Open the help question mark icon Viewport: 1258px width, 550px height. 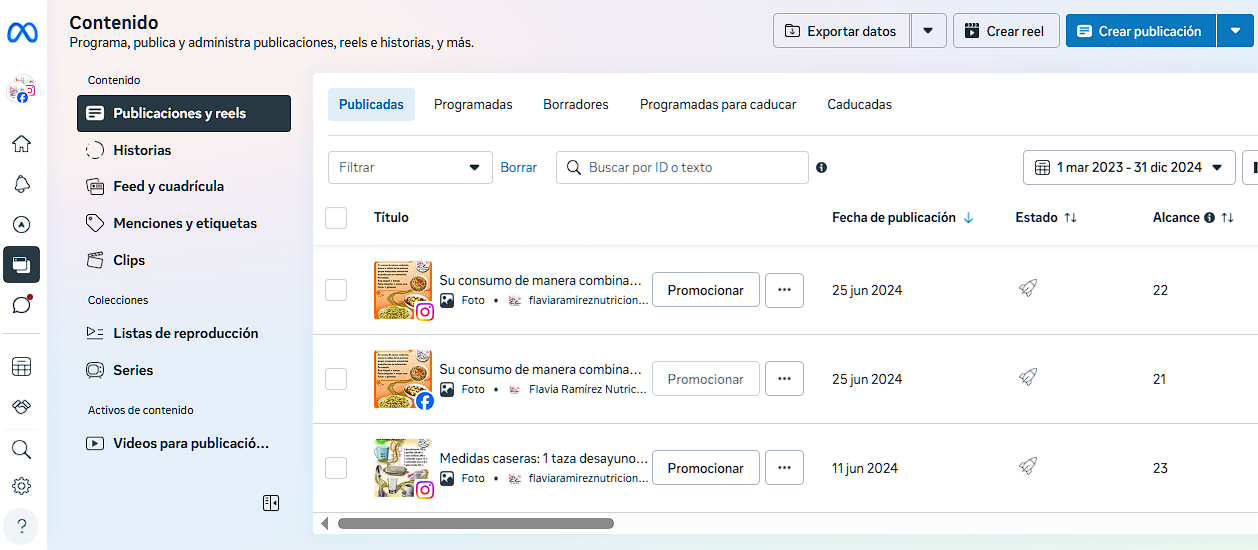[x=21, y=525]
